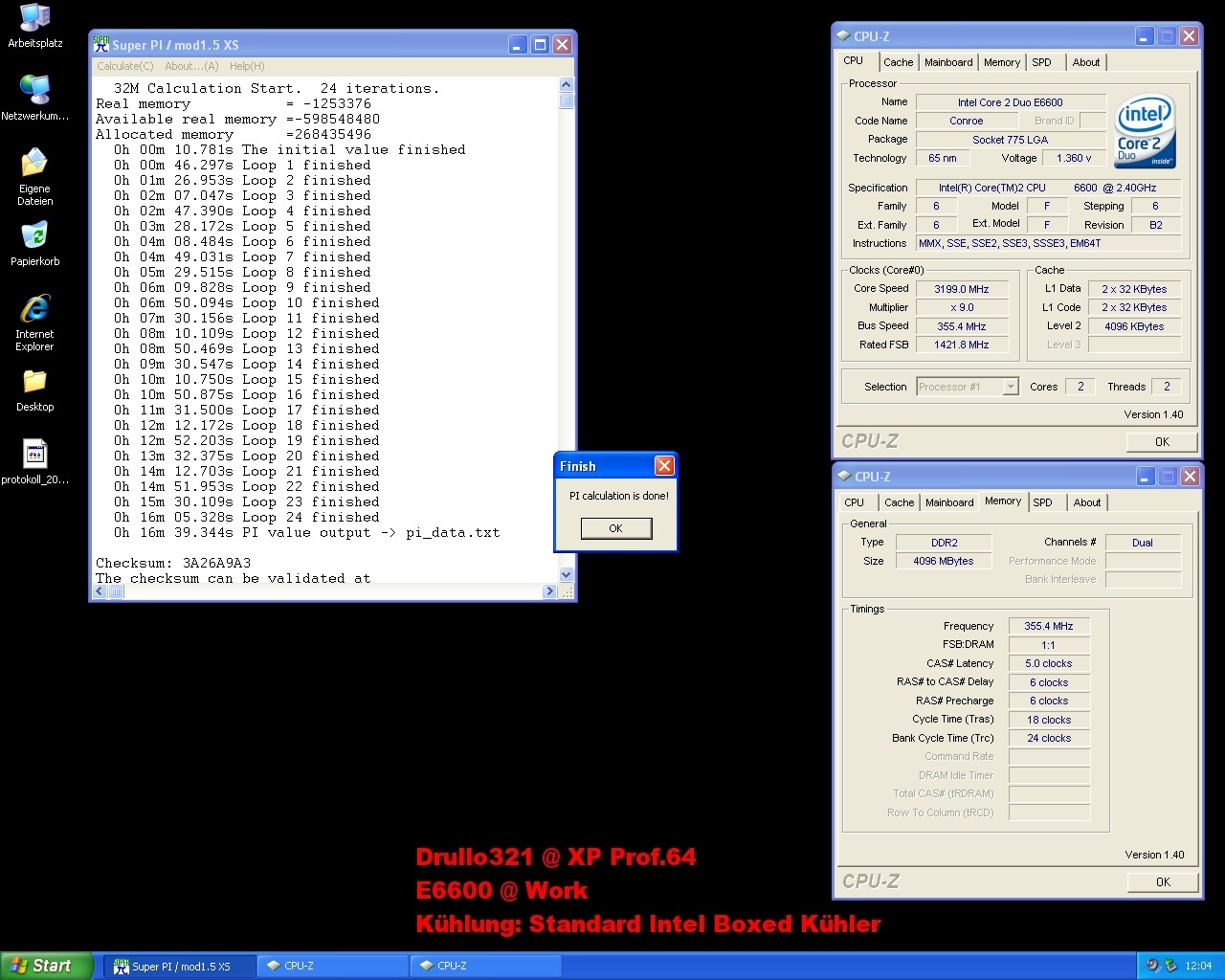The width and height of the screenshot is (1225, 980).
Task: Click OK in the Finish dialog
Action: [615, 528]
